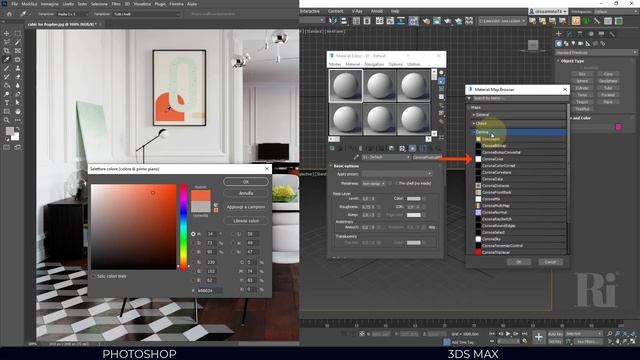Open the Material Editor Utilities menu

pyautogui.click(x=413, y=64)
